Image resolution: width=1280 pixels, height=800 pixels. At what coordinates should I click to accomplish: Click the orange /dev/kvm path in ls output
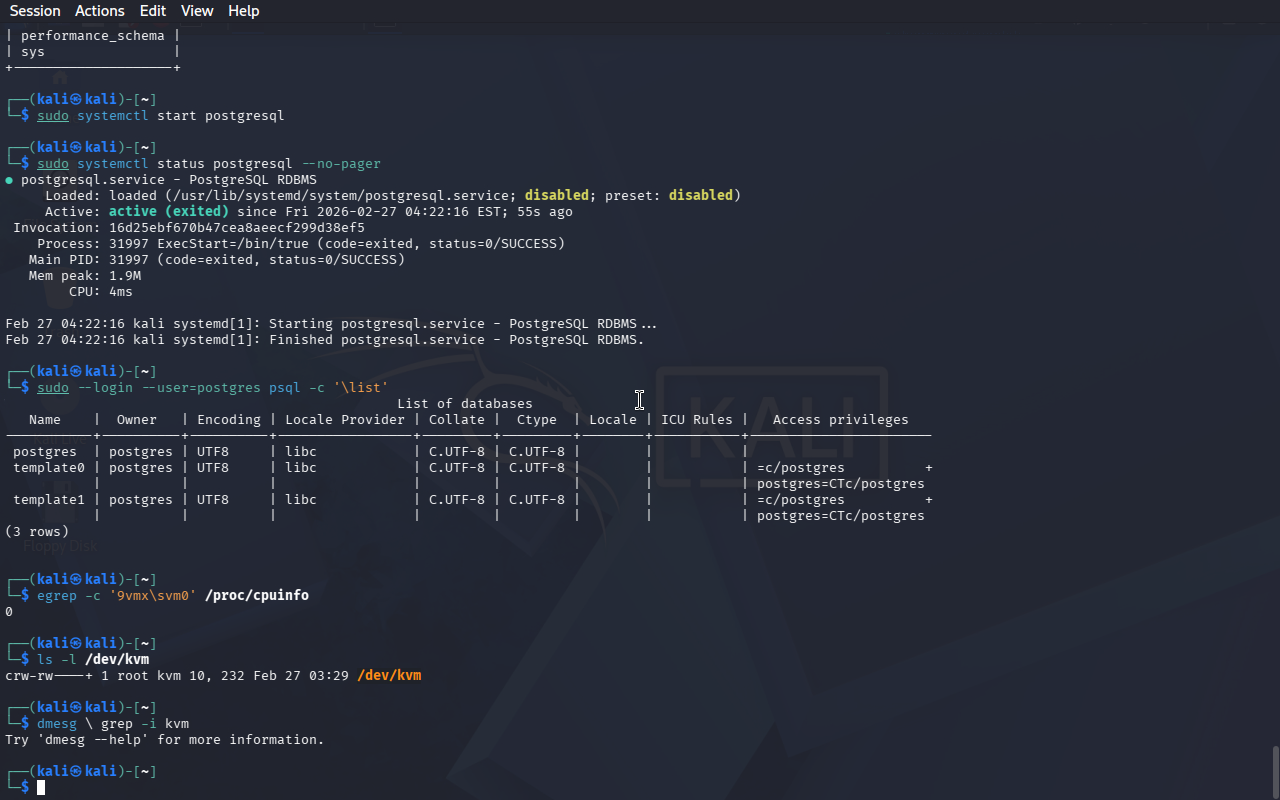click(389, 676)
